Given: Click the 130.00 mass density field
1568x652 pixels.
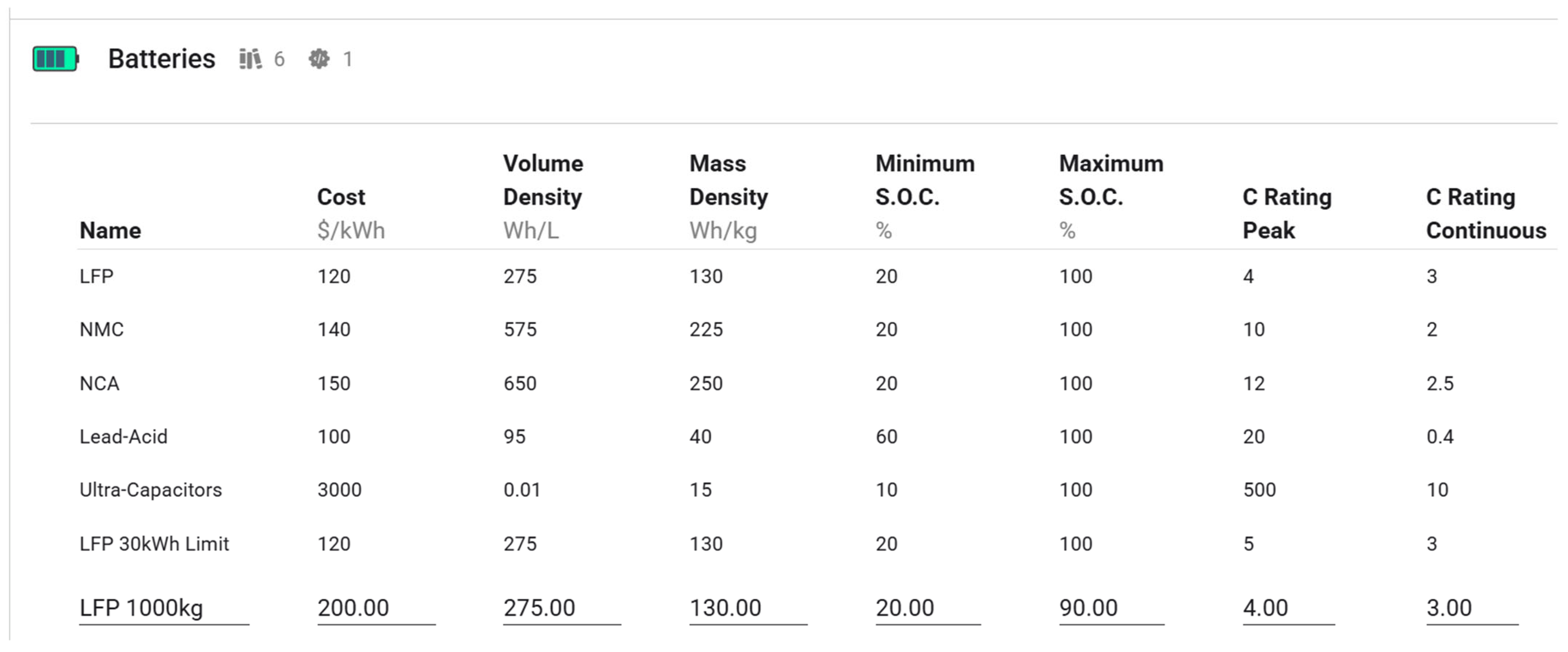Looking at the screenshot, I should coord(748,608).
